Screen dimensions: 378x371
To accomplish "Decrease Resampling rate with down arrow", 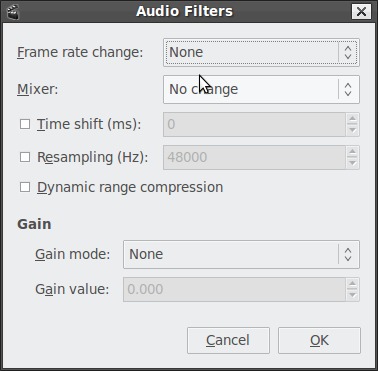I will [x=353, y=163].
